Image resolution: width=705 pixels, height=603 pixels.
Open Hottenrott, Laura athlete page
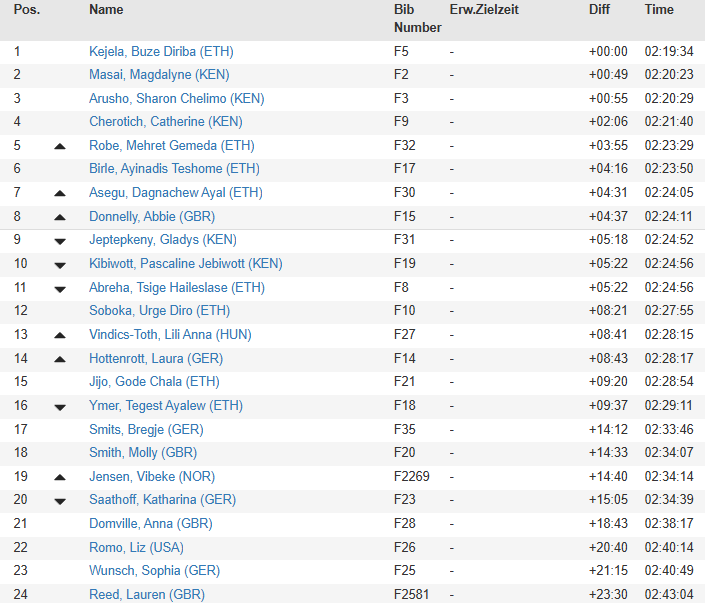(156, 359)
